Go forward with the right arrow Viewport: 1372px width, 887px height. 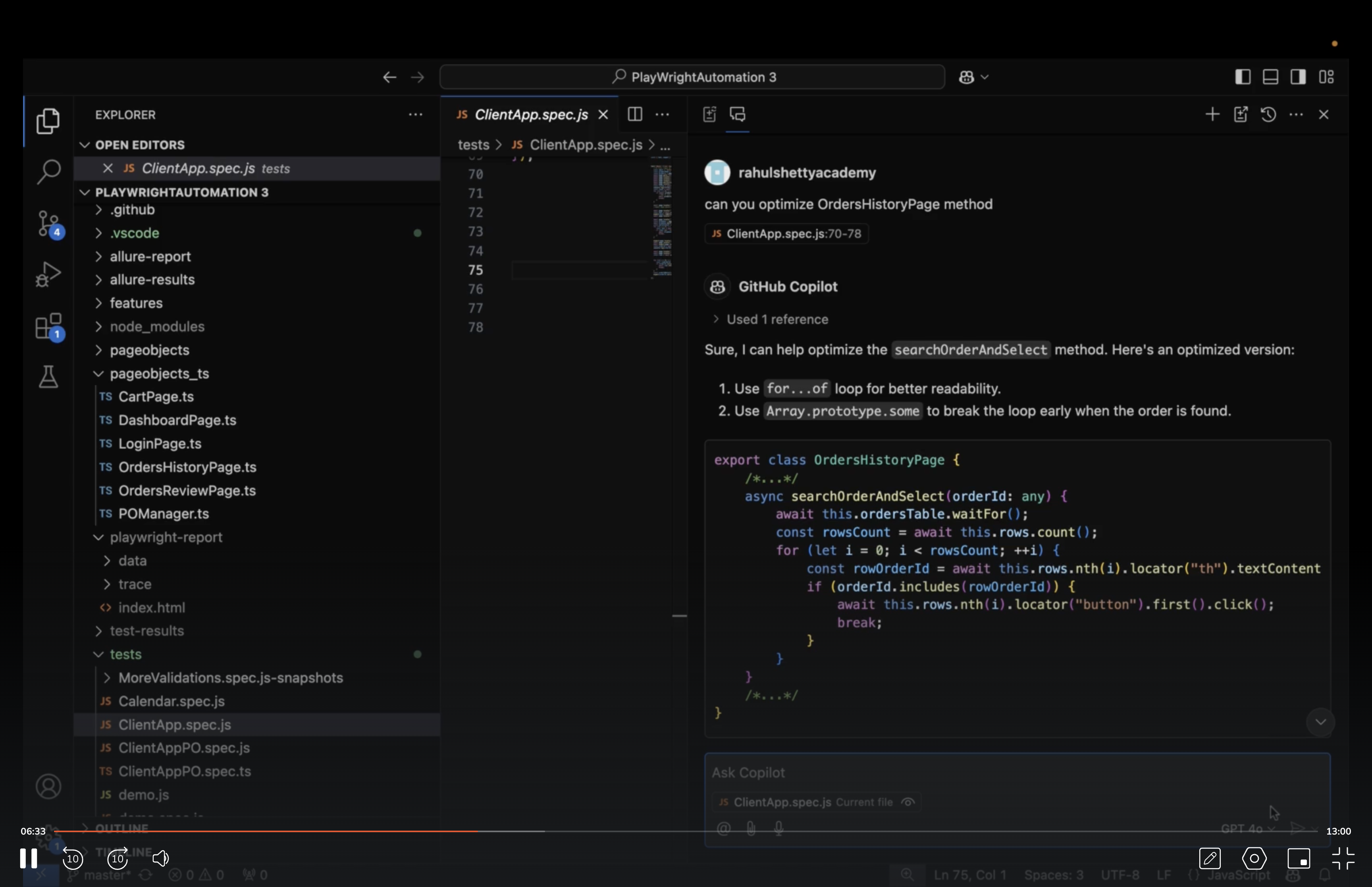tap(418, 77)
